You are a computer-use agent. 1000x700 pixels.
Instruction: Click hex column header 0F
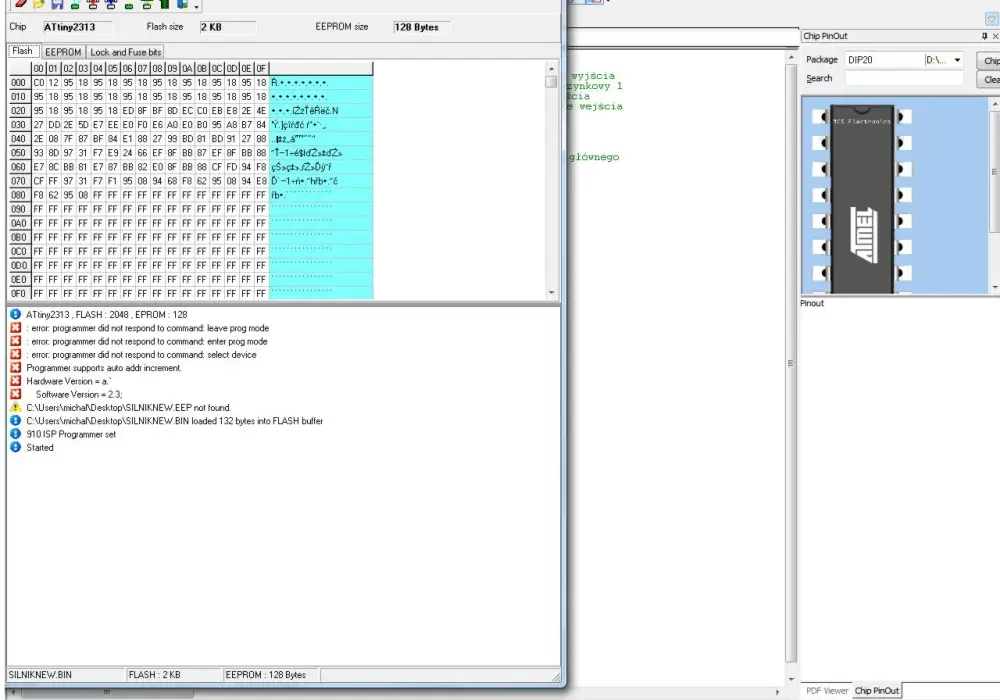[x=261, y=68]
